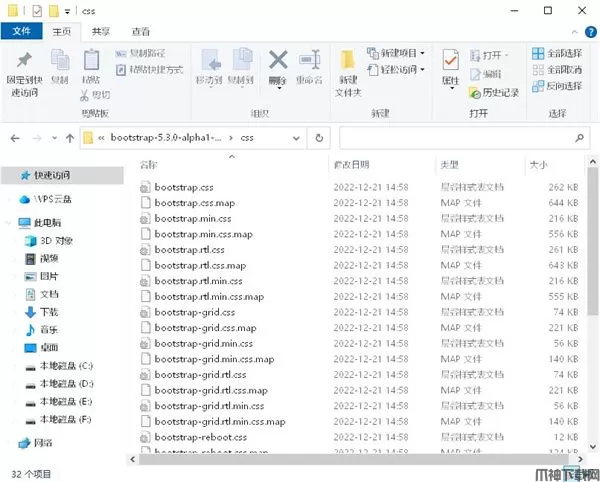
Task: Click the title bar properties checkmark icon
Action: (x=37, y=11)
